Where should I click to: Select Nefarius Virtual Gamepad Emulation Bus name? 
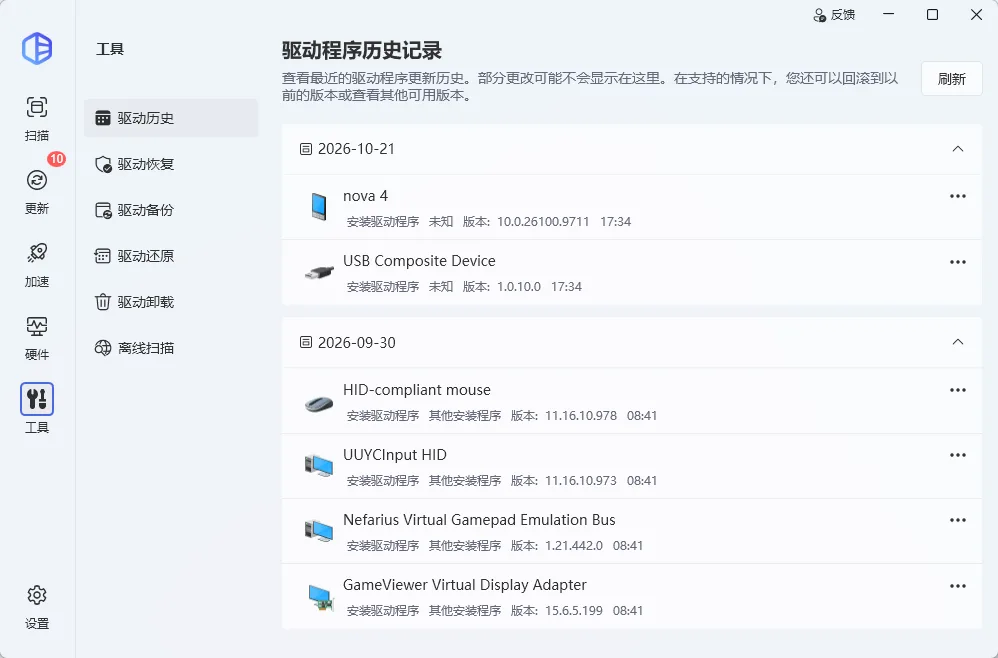479,520
